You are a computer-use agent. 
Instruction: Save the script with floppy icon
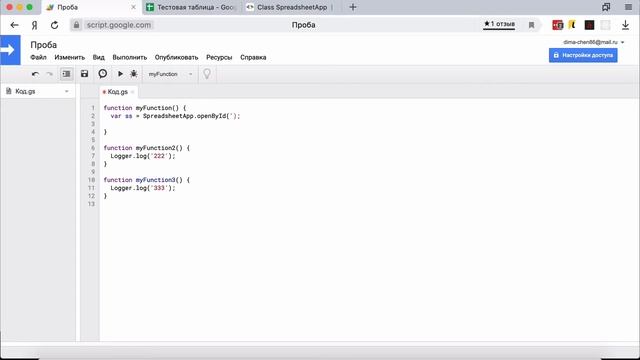(x=84, y=74)
